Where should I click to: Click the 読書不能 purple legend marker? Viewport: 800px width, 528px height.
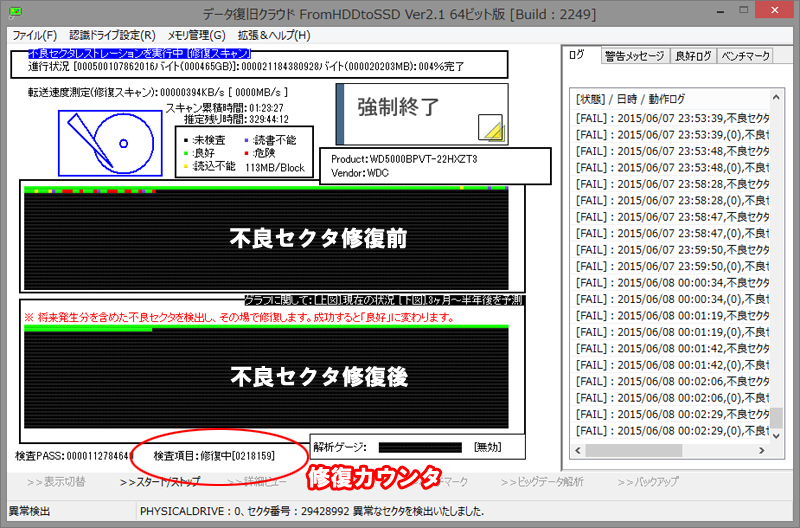247,140
